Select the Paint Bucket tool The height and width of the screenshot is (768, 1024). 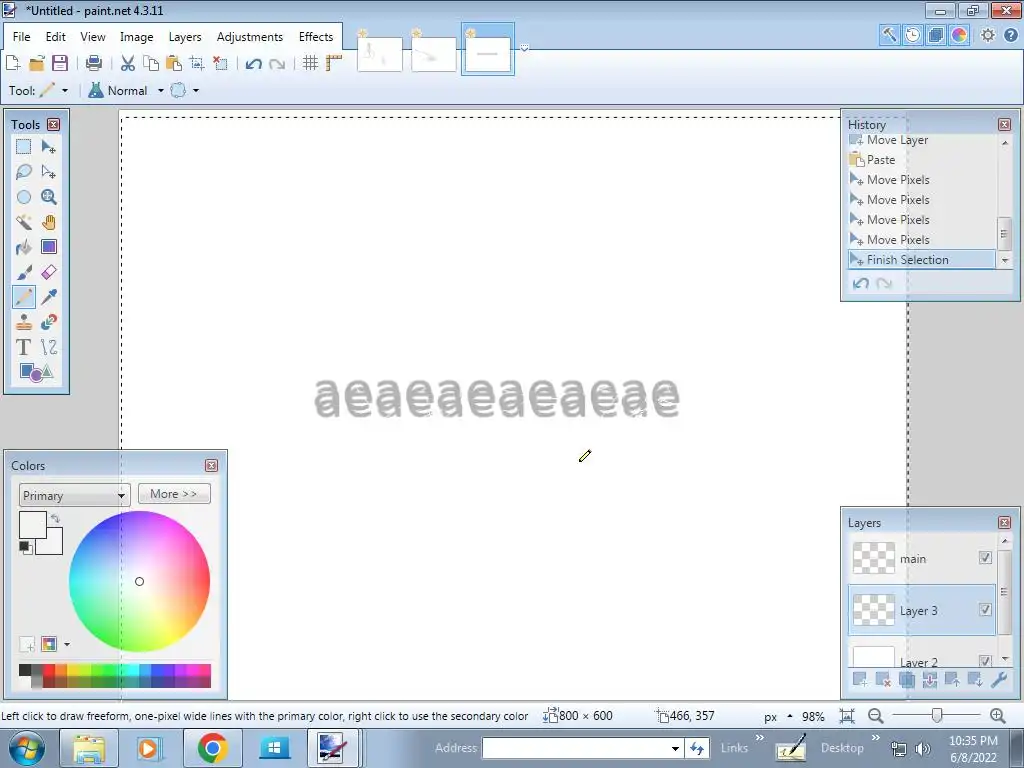pyautogui.click(x=24, y=247)
